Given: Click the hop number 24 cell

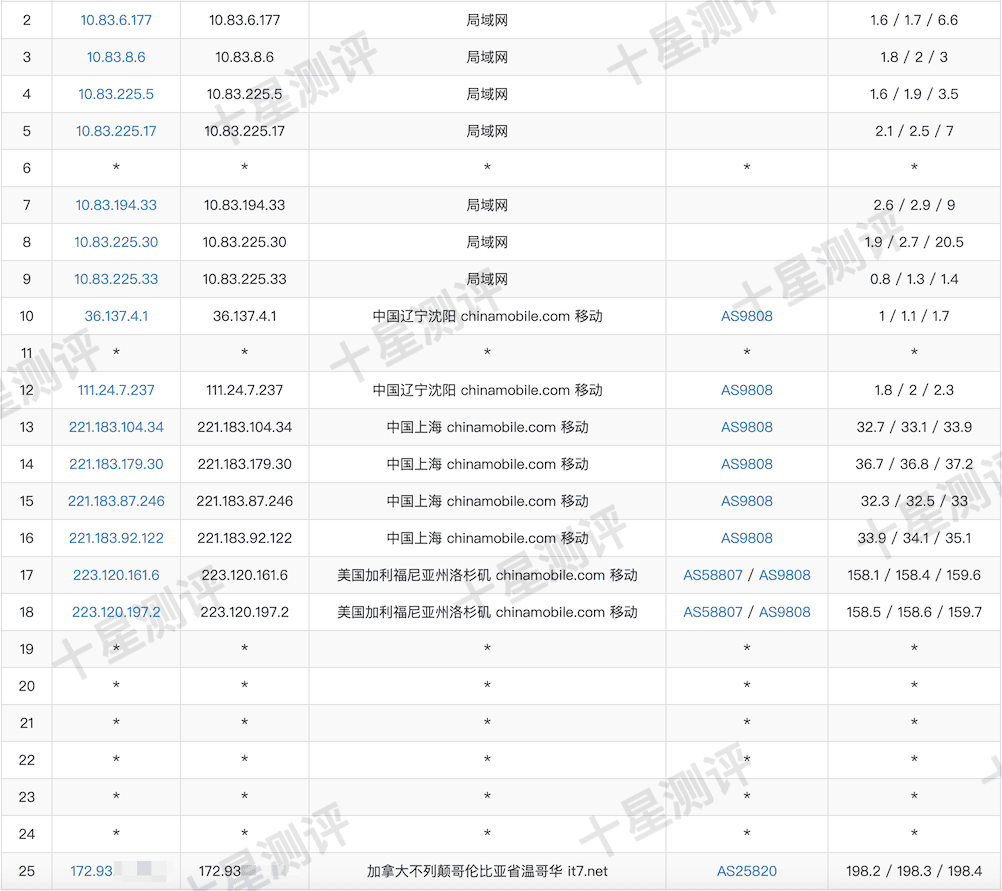Looking at the screenshot, I should click(26, 835).
